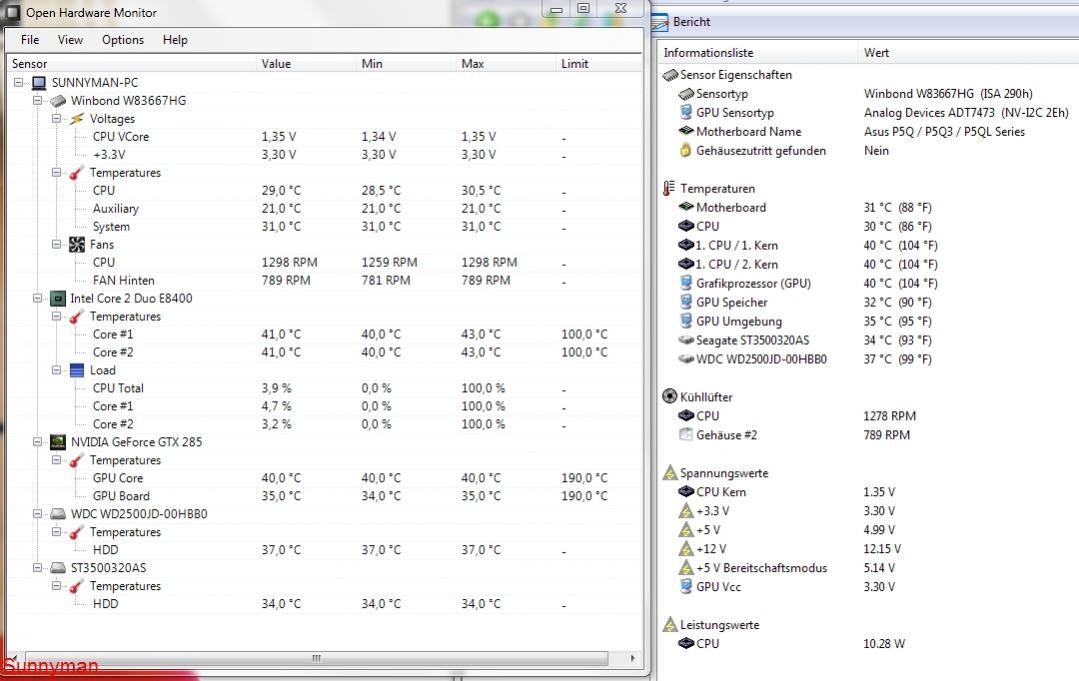
Task: Click the Grafikprozessor (GPU) icon
Action: click(x=685, y=283)
